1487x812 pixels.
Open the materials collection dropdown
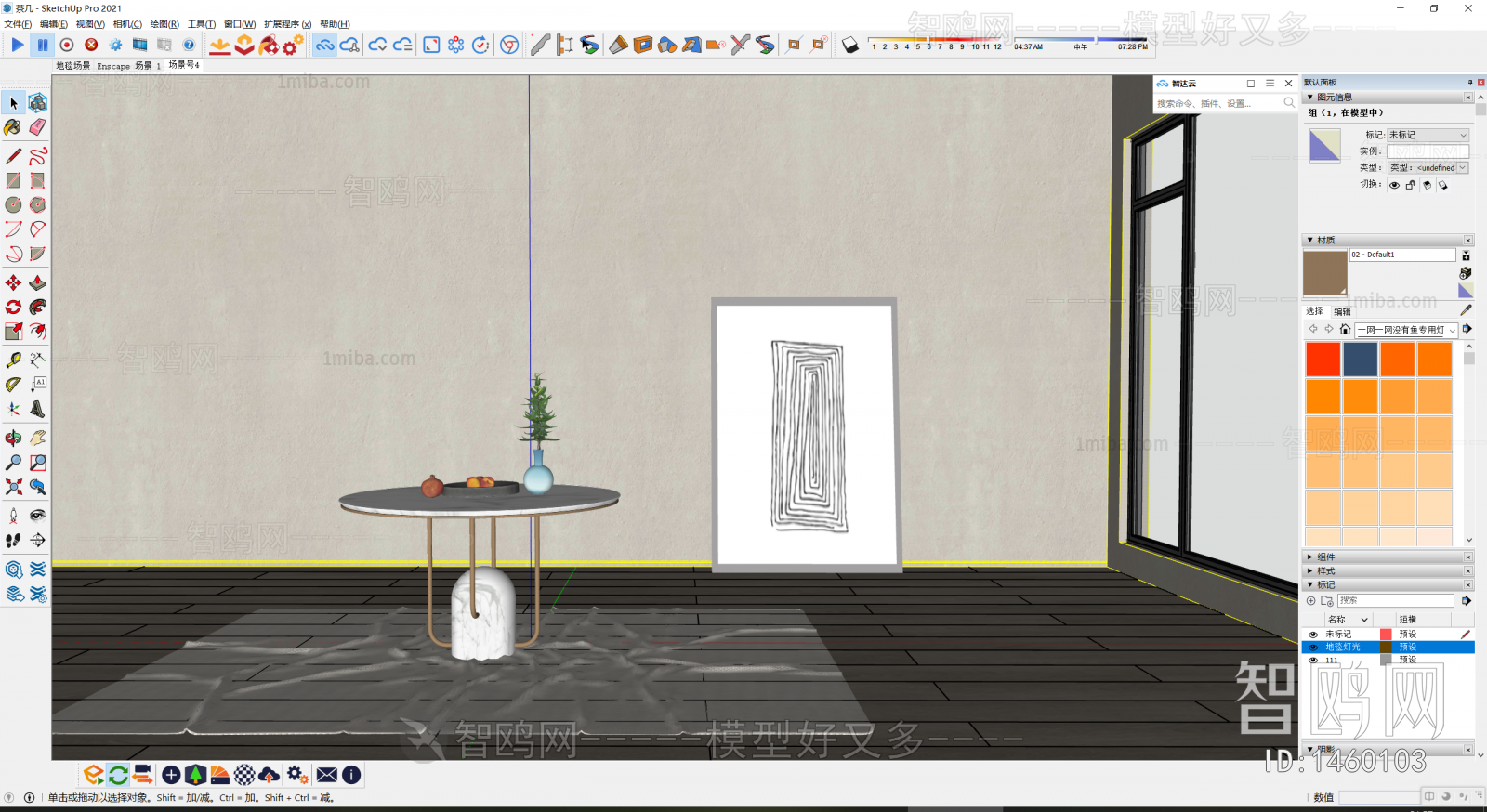coord(1407,330)
